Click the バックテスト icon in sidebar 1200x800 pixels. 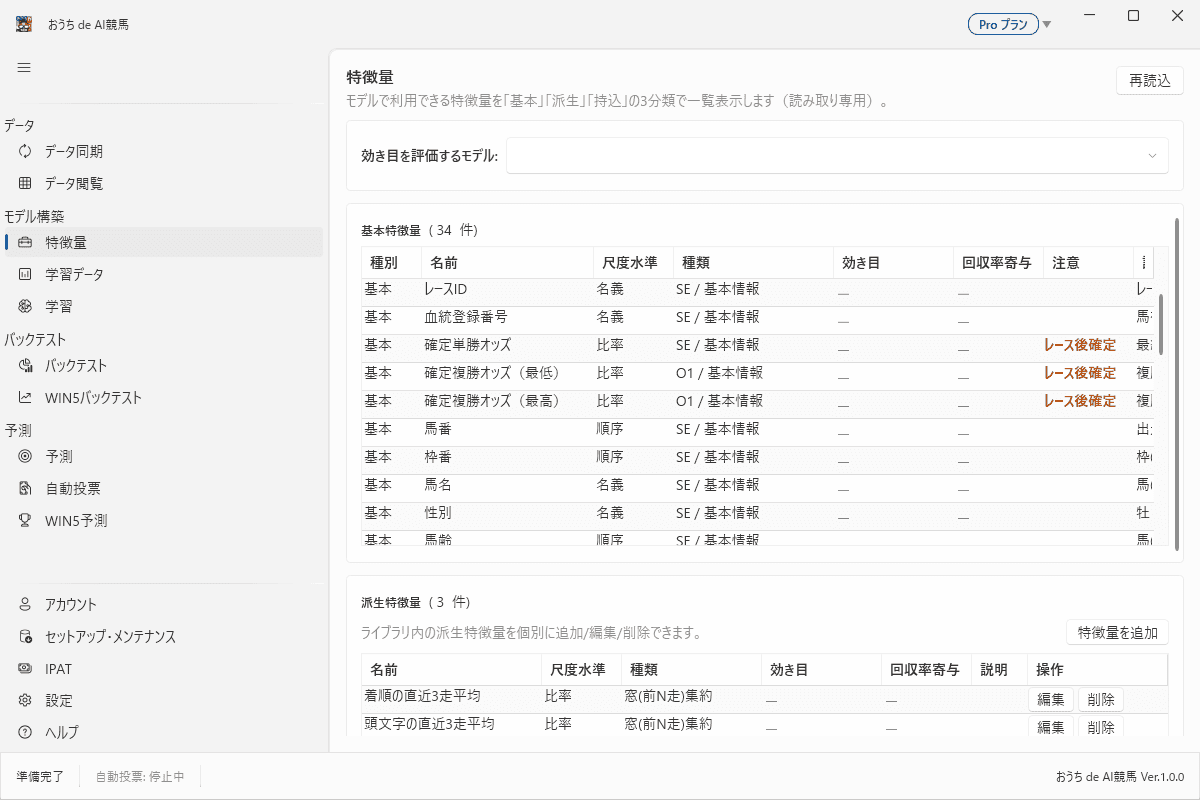(x=25, y=365)
